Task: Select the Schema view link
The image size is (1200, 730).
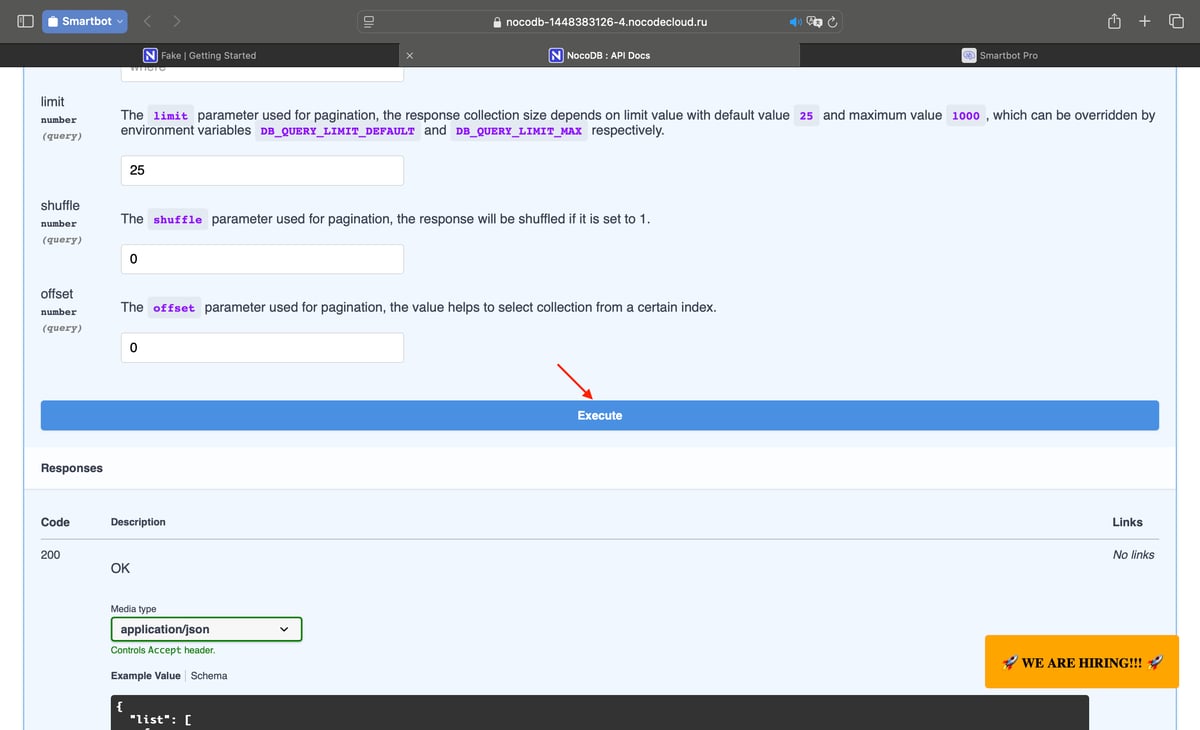Action: pos(209,676)
